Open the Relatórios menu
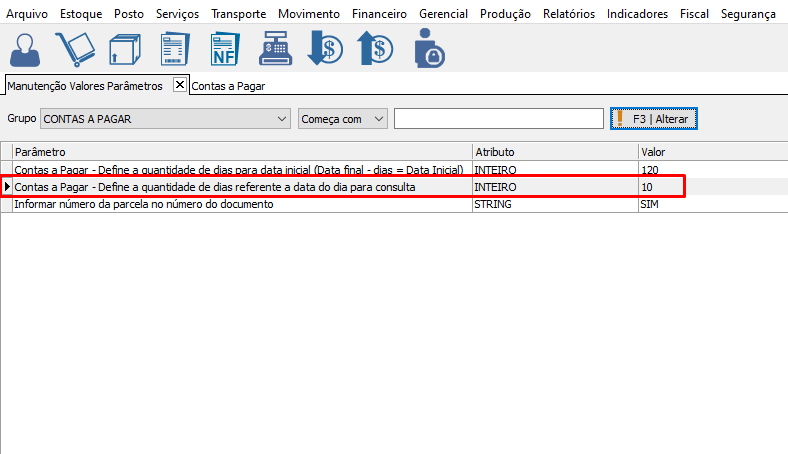 569,14
